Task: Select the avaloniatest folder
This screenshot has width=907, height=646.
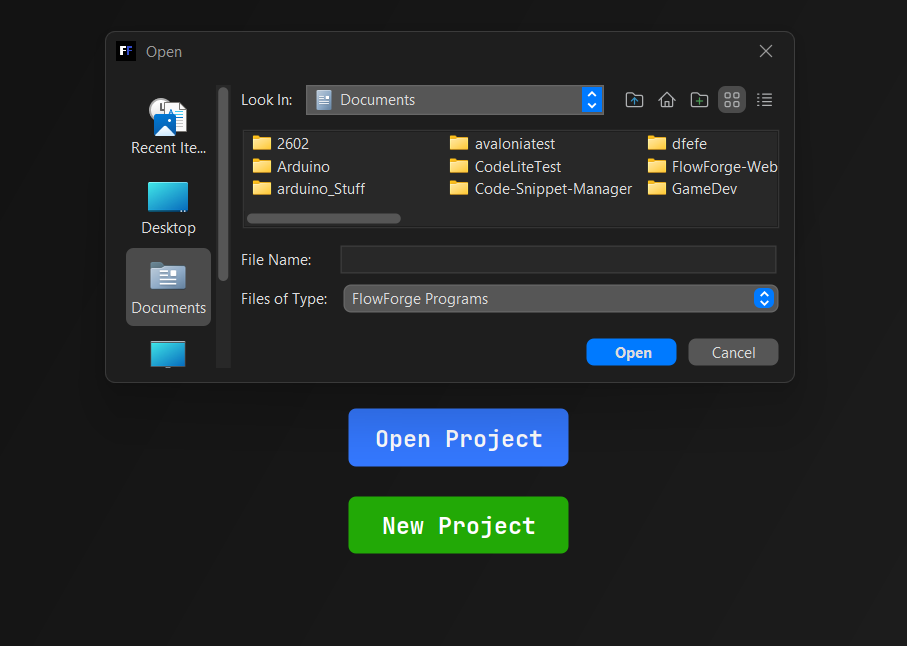Action: (502, 143)
